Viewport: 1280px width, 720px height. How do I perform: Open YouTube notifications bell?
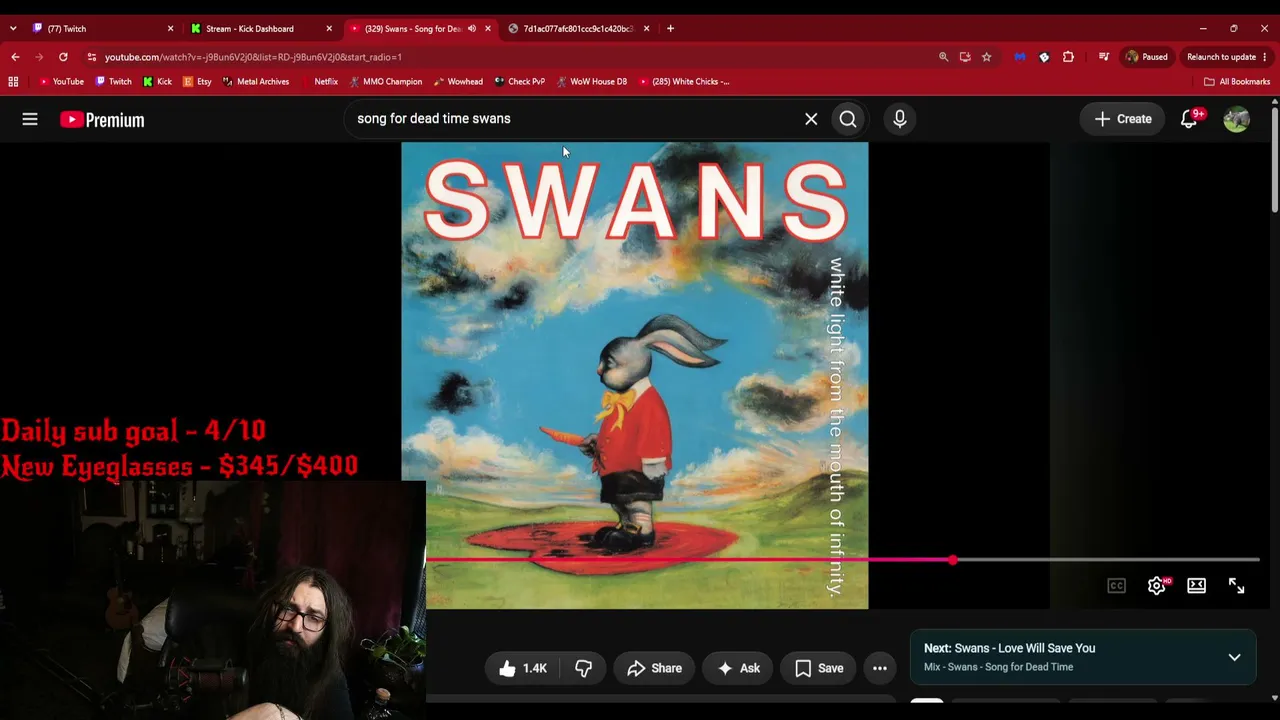tap(1189, 119)
